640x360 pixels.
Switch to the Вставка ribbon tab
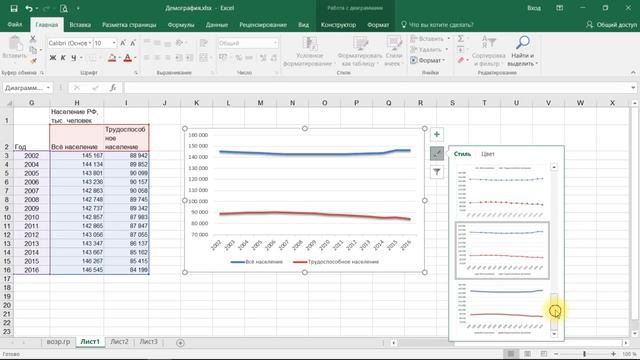[x=80, y=24]
